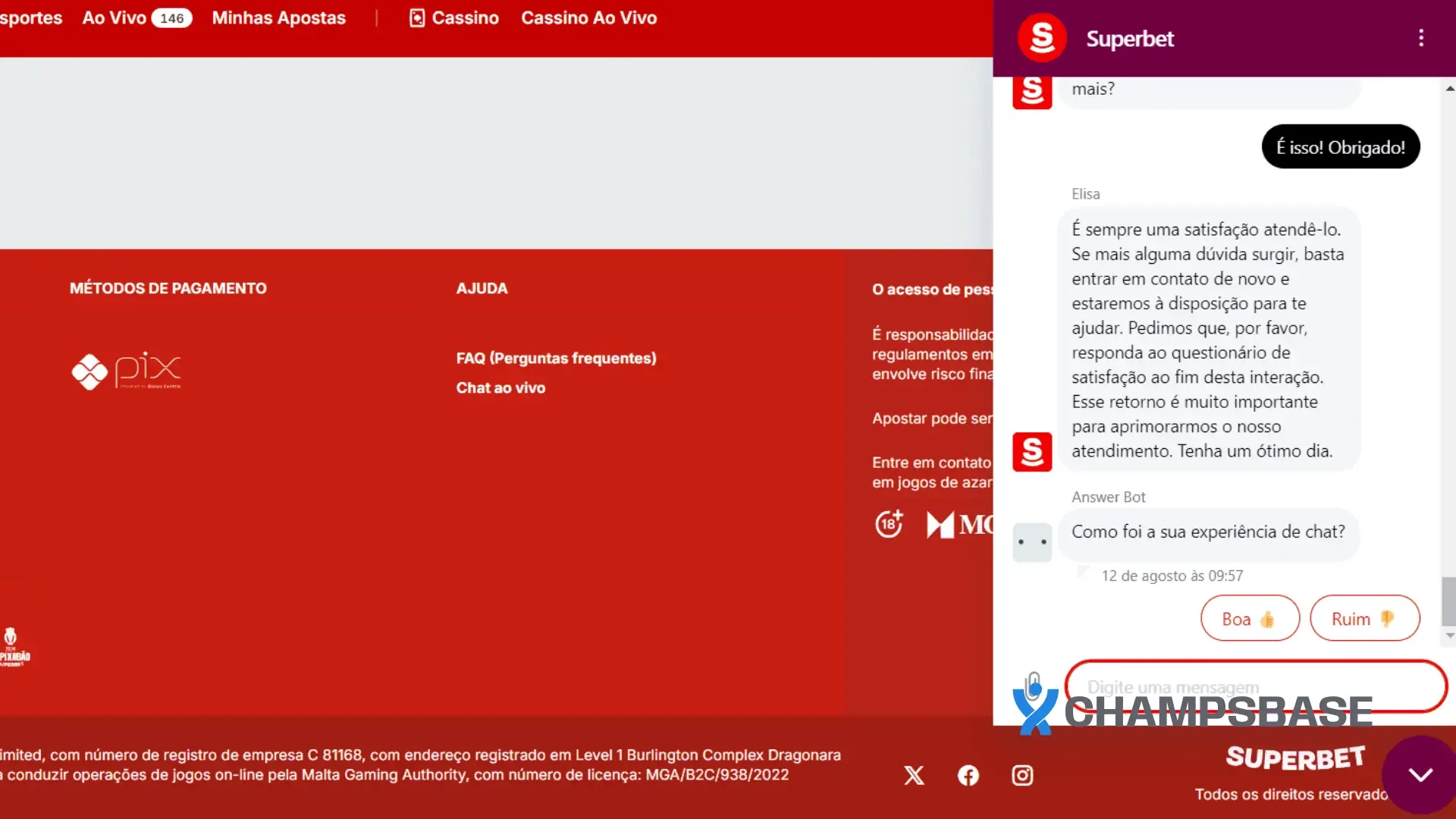Open Superbet's X (Twitter) page
Screen dimensions: 1456x819
coord(914,775)
